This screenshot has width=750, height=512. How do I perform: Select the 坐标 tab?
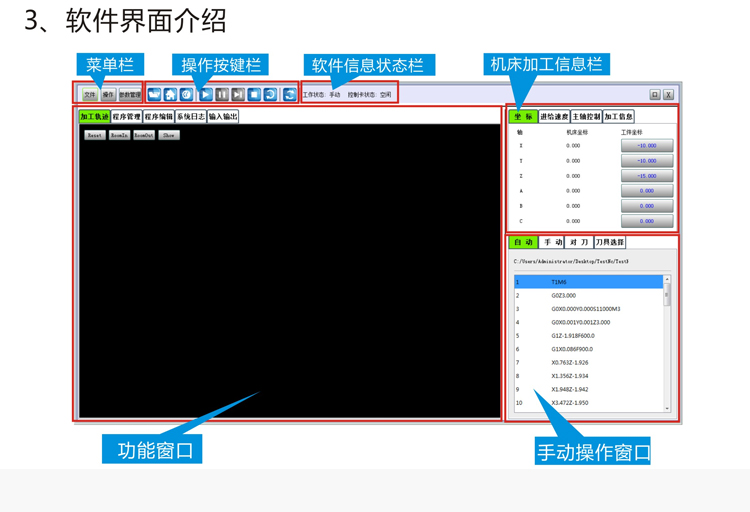click(523, 116)
